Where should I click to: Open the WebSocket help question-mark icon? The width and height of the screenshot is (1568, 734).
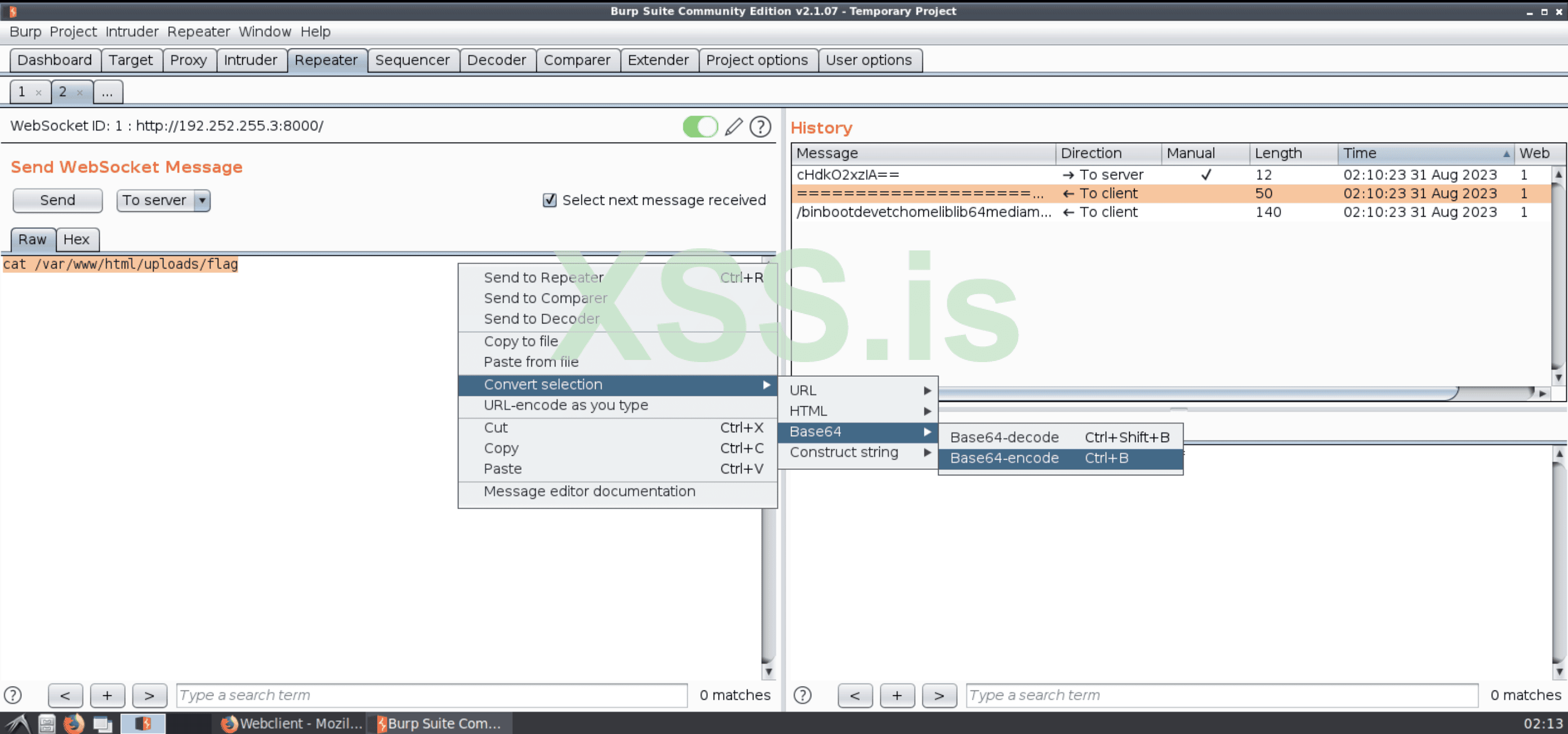pos(759,126)
